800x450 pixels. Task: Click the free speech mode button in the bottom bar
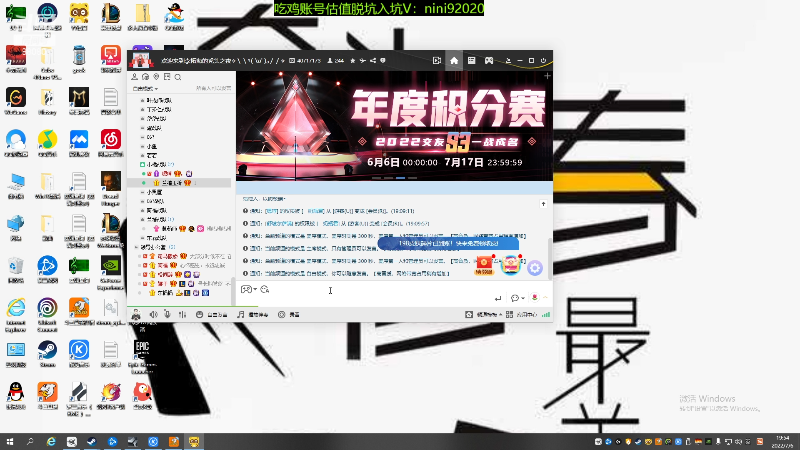point(212,314)
